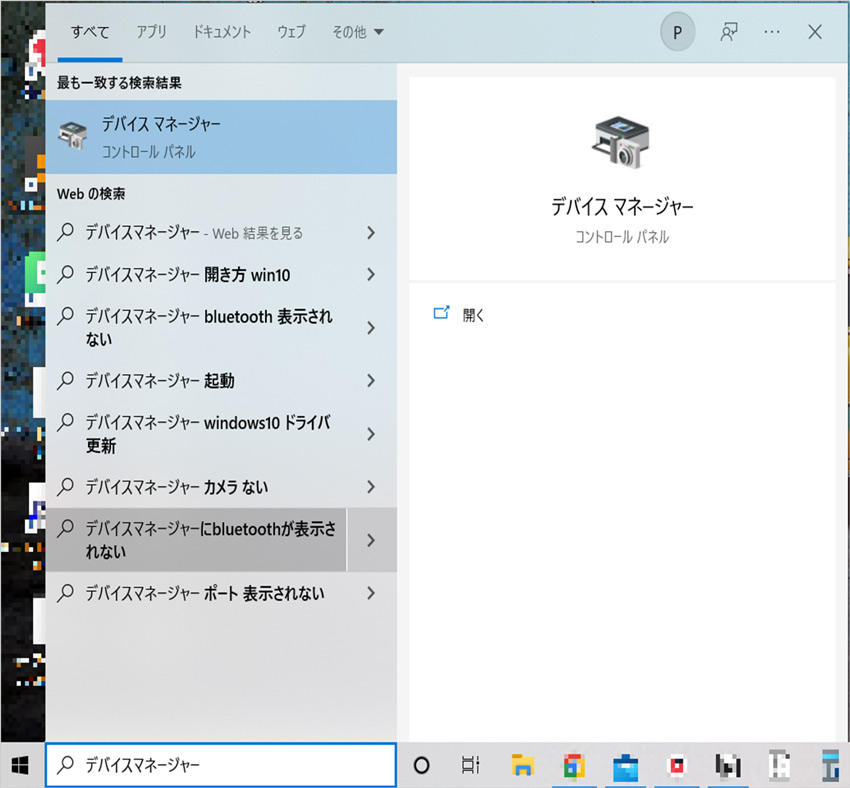Select 'デバイスマネージャー ポート 表示されない' suggestion
This screenshot has height=788, width=850.
[196, 593]
